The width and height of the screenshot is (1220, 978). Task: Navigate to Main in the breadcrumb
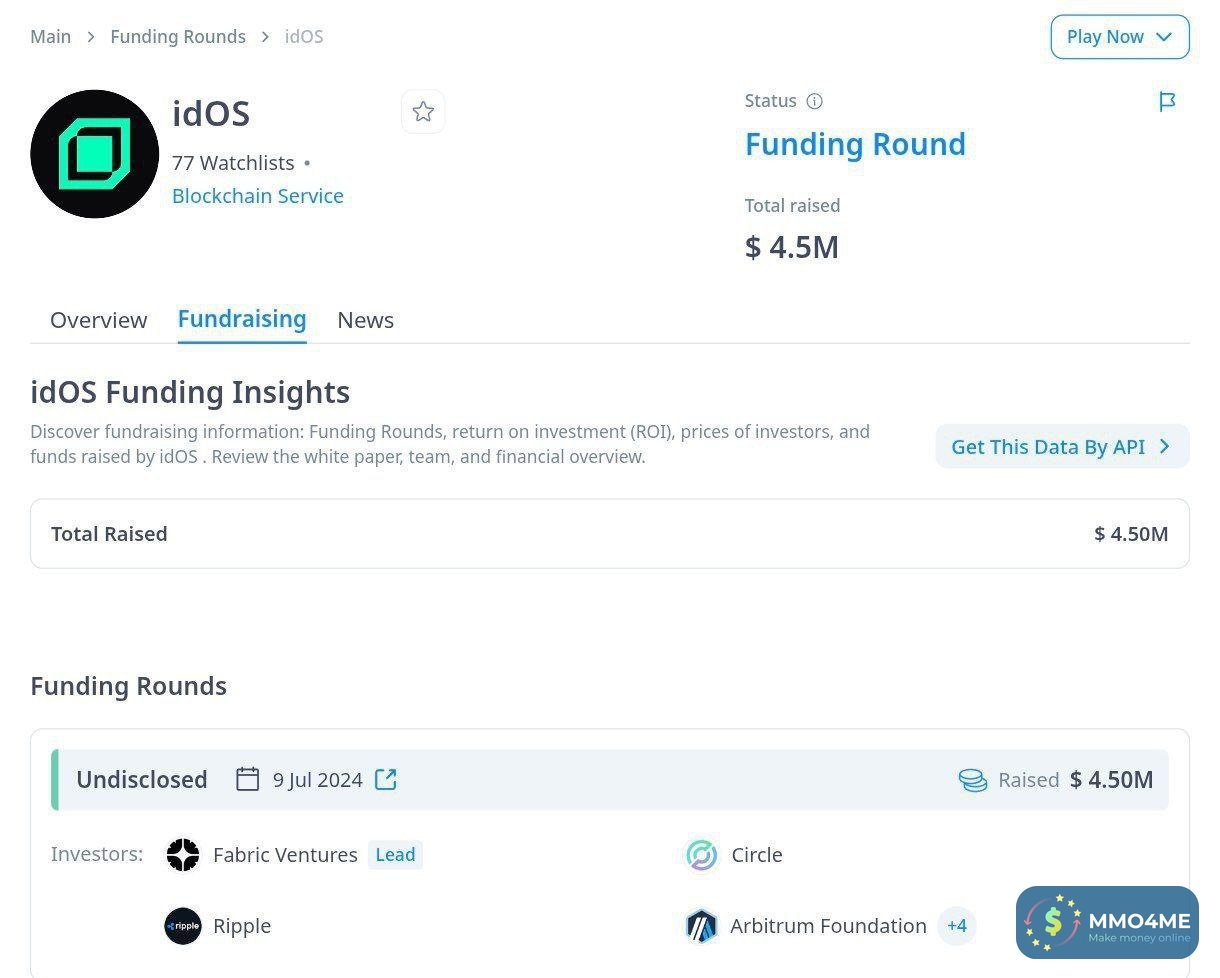pyautogui.click(x=50, y=37)
